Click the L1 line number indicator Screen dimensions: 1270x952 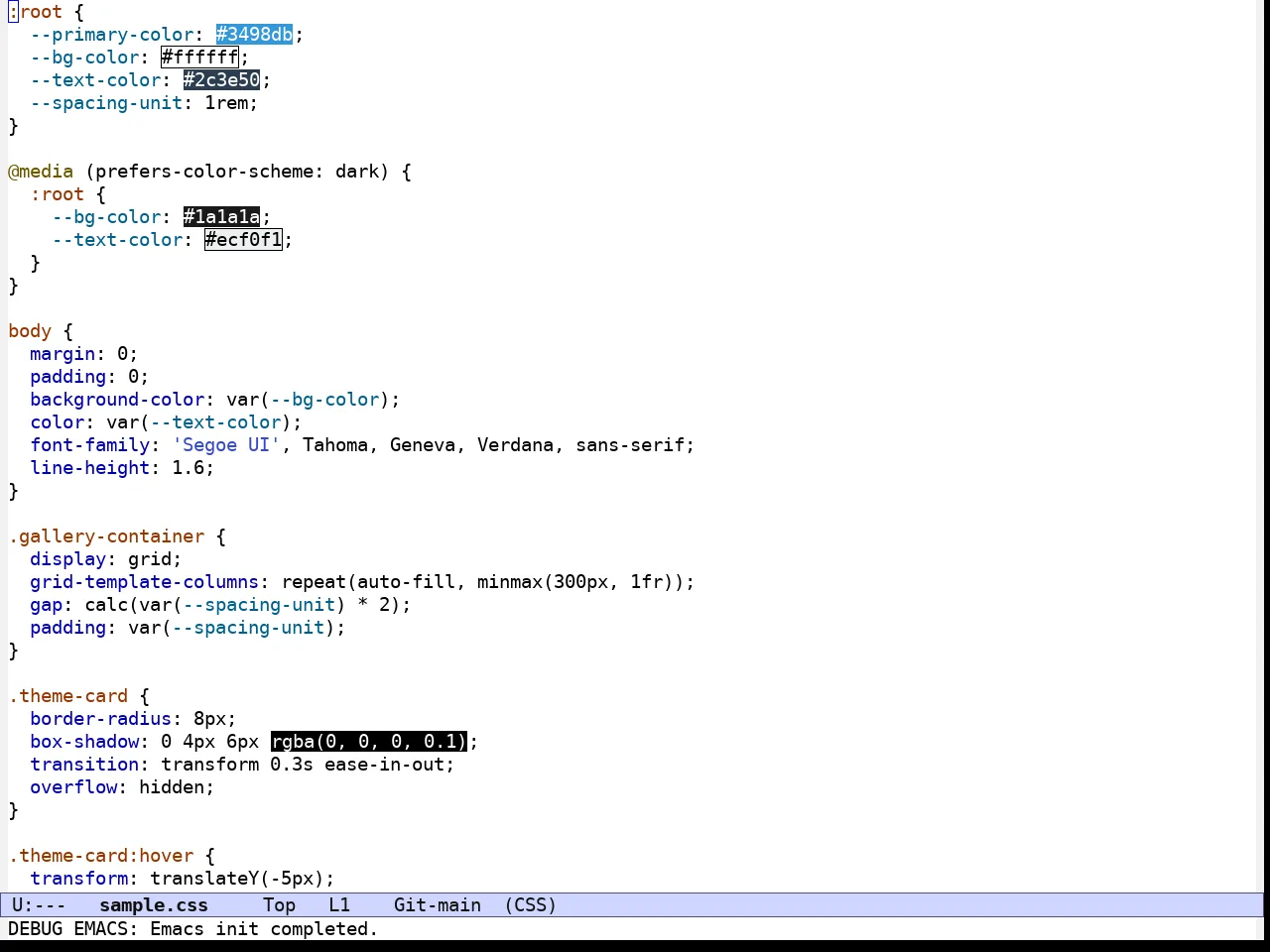click(339, 905)
